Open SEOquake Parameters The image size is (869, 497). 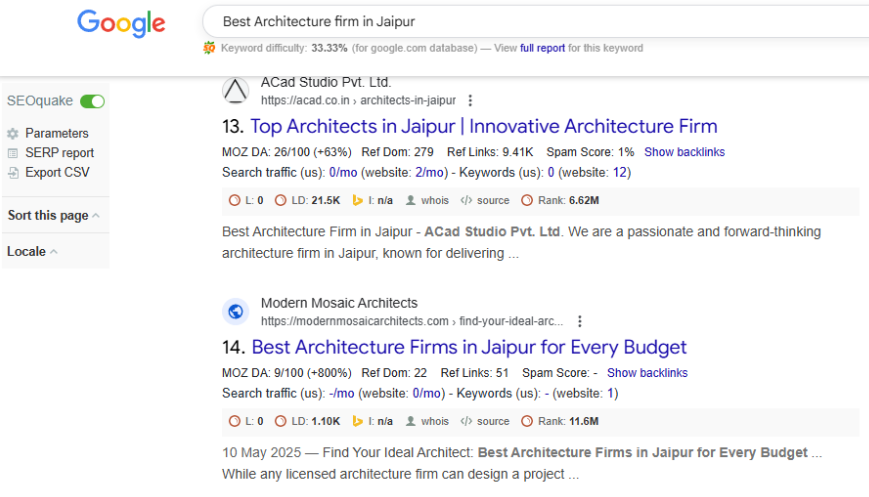[57, 134]
